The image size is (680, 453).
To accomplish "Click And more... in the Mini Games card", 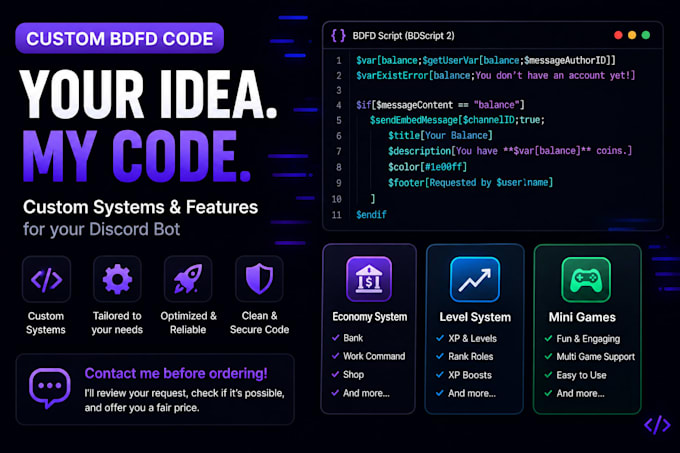I will [x=580, y=393].
